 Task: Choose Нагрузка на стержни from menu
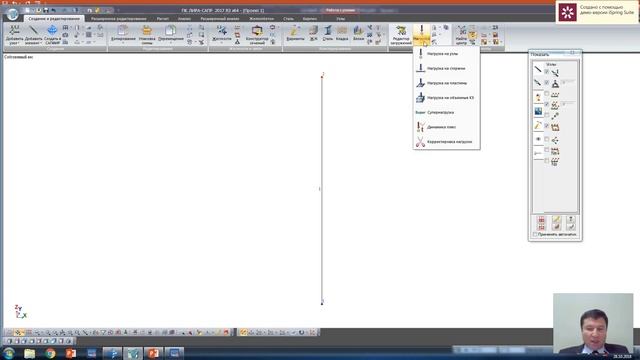[x=446, y=68]
